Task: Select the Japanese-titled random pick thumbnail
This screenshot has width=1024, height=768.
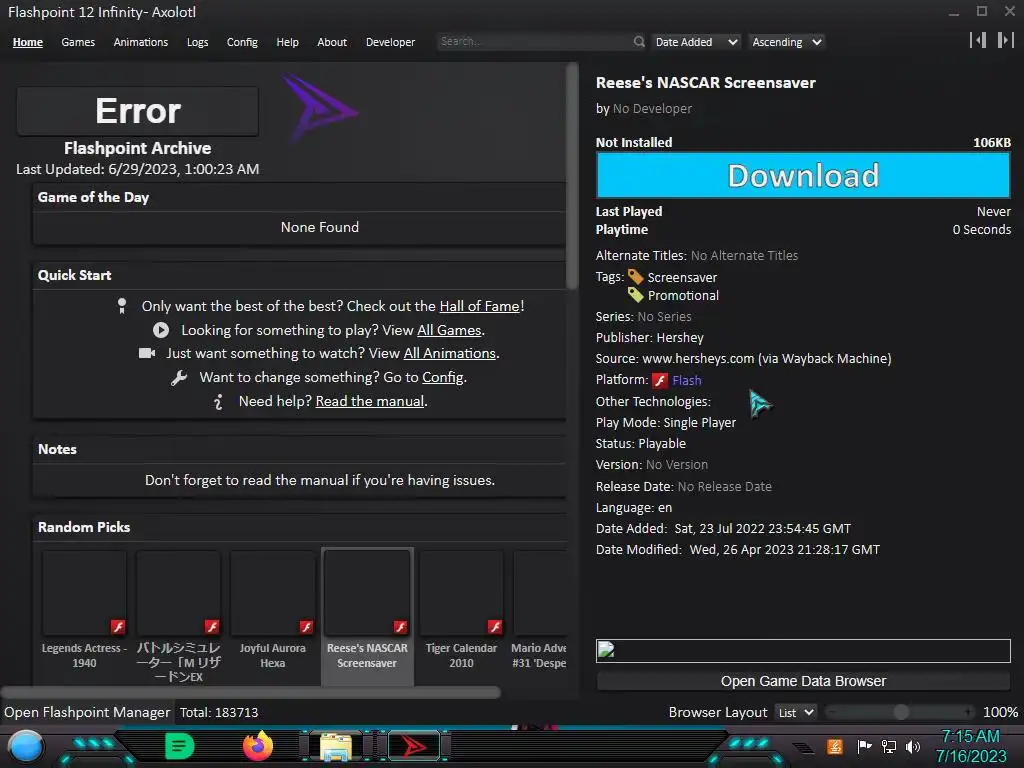Action: pyautogui.click(x=178, y=616)
